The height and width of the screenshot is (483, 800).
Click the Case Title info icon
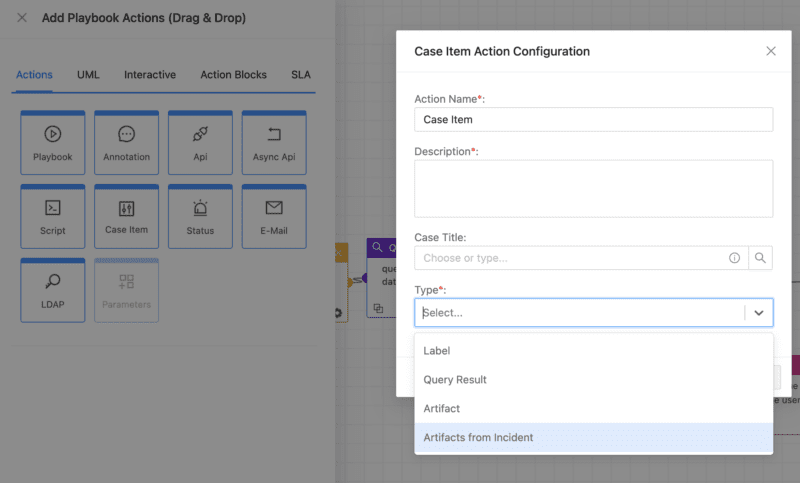point(734,258)
